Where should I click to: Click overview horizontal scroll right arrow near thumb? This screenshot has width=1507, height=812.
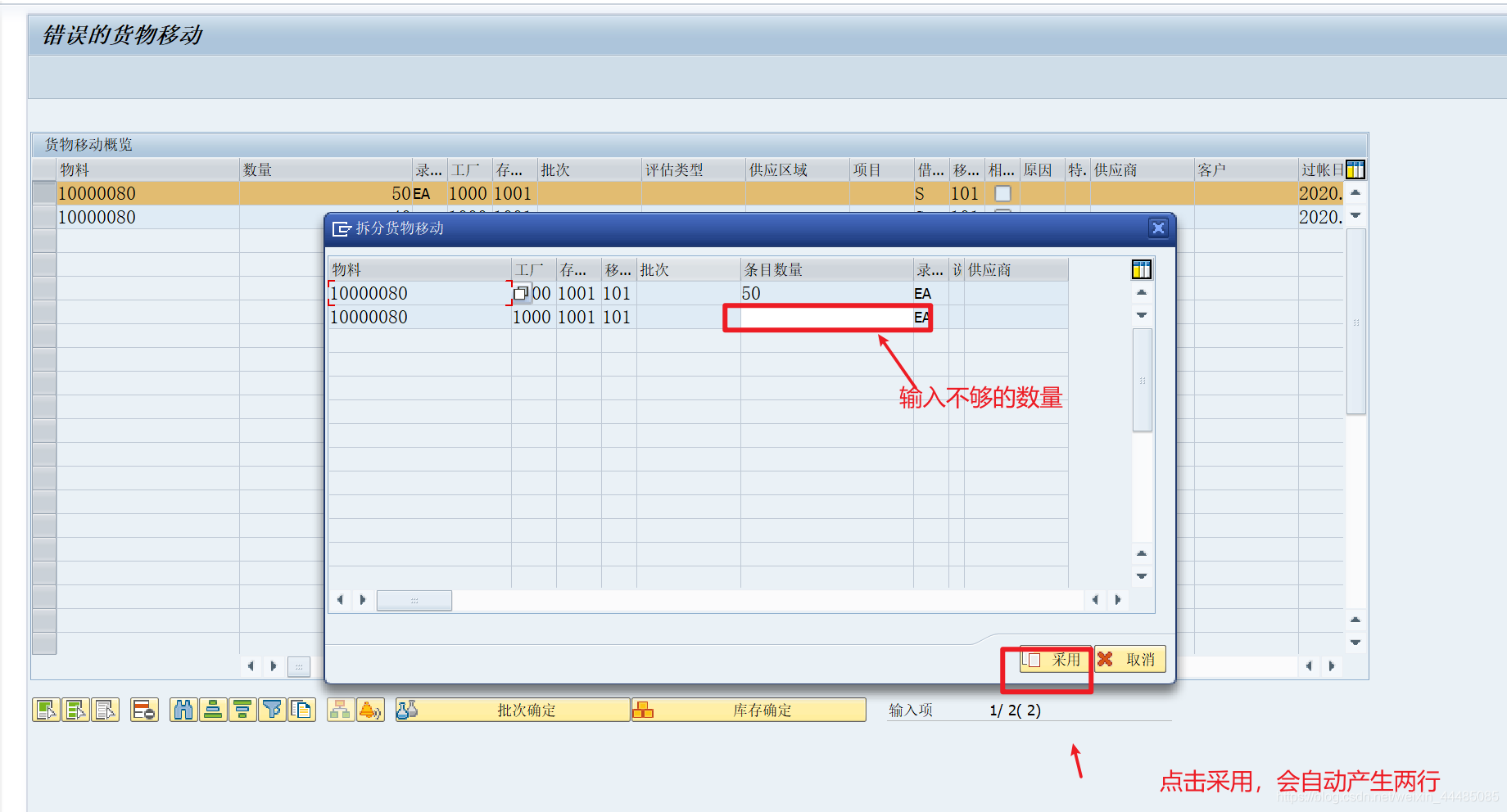click(274, 665)
